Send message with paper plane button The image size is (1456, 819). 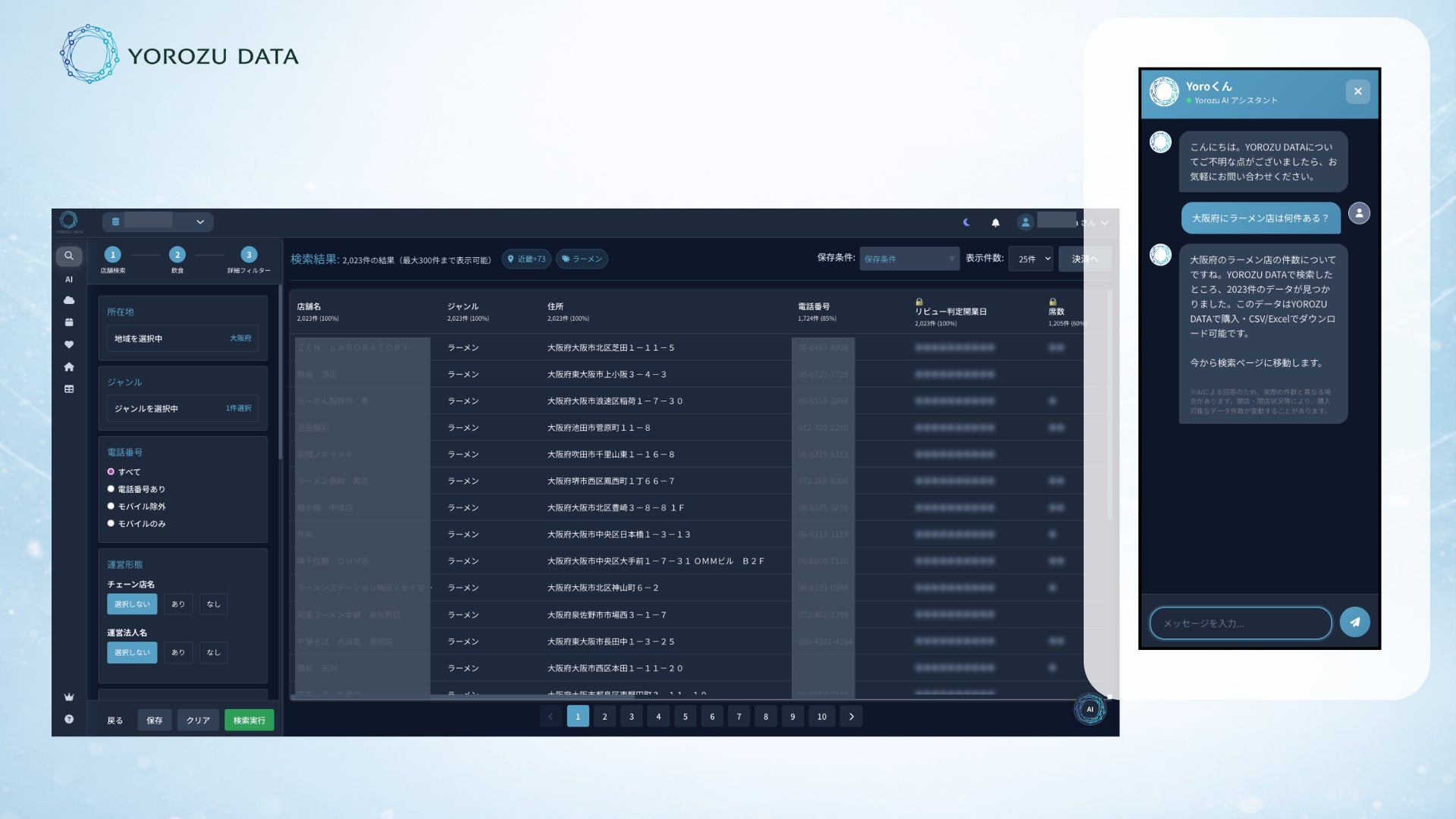[1354, 622]
